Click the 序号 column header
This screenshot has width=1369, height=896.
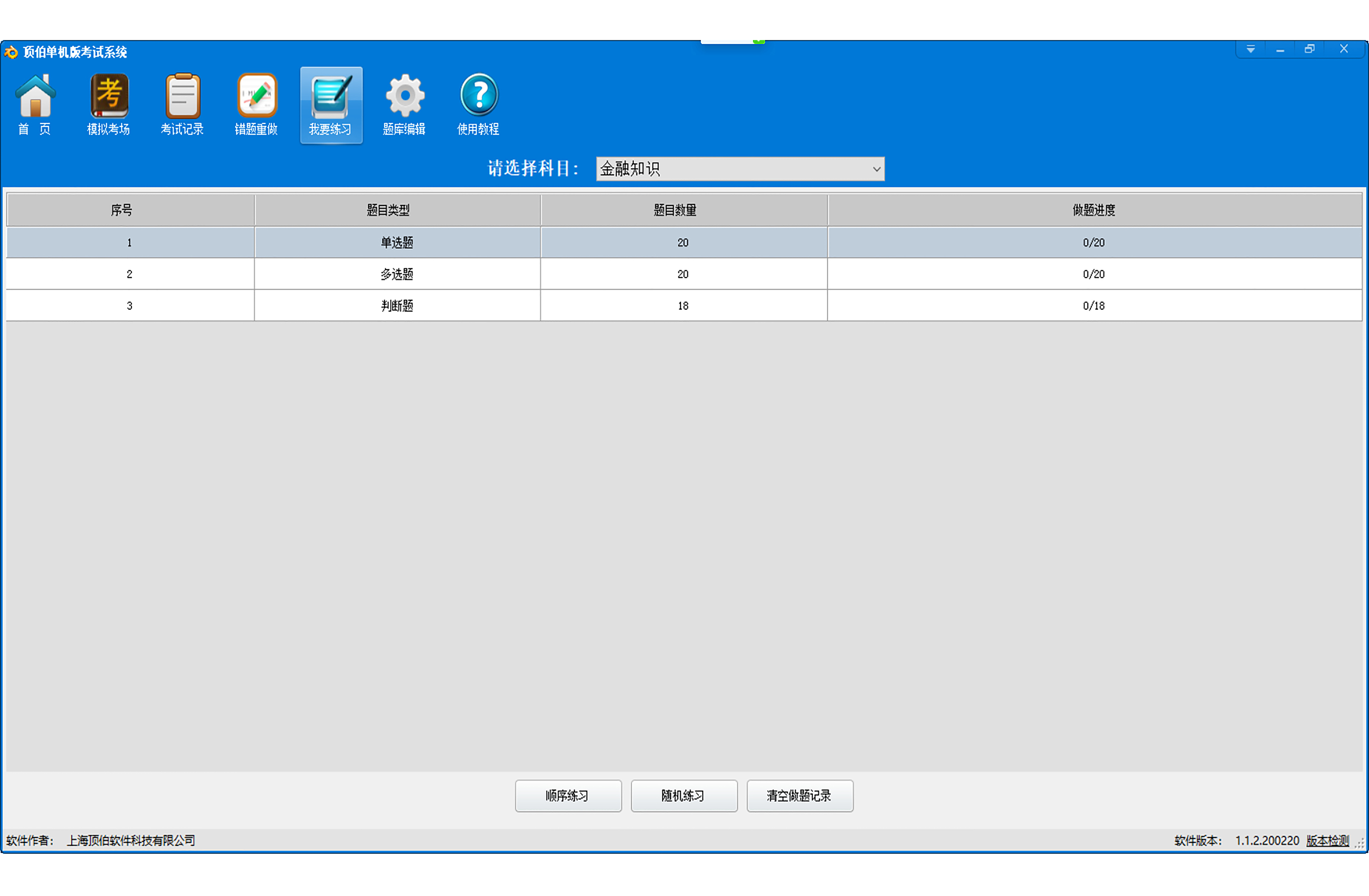pyautogui.click(x=121, y=211)
